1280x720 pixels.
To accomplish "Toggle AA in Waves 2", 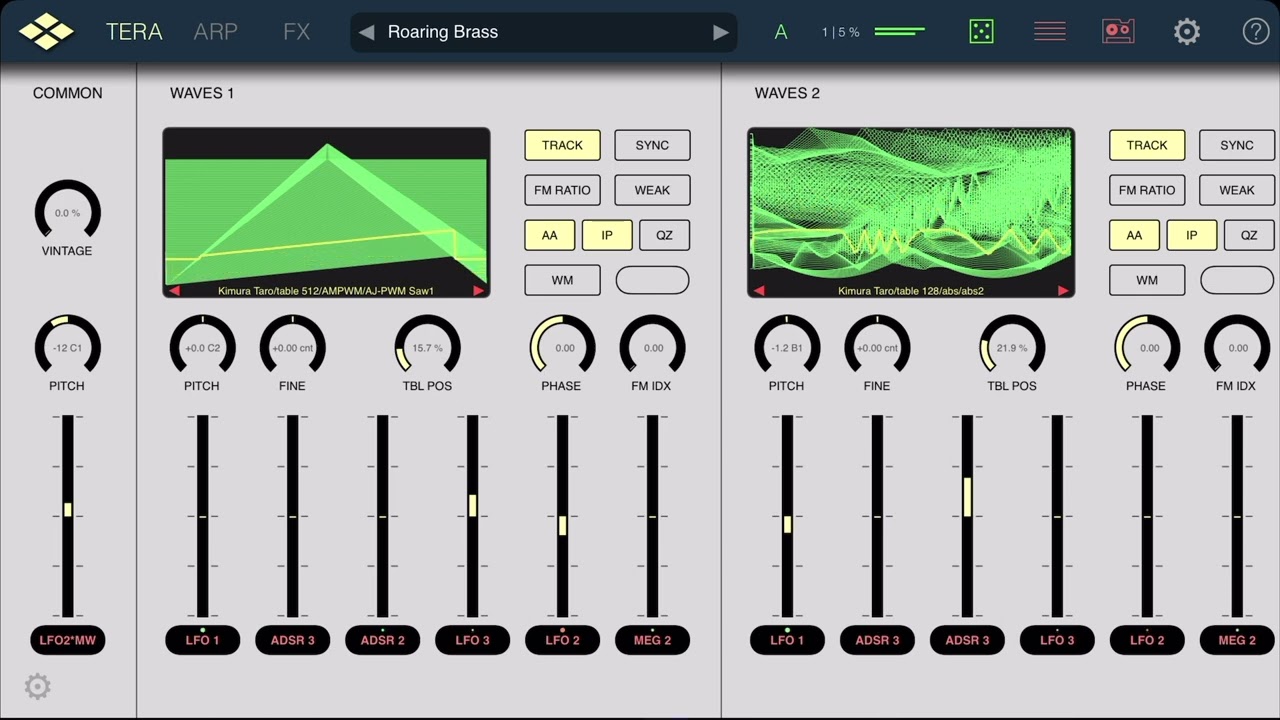I will click(x=1134, y=235).
